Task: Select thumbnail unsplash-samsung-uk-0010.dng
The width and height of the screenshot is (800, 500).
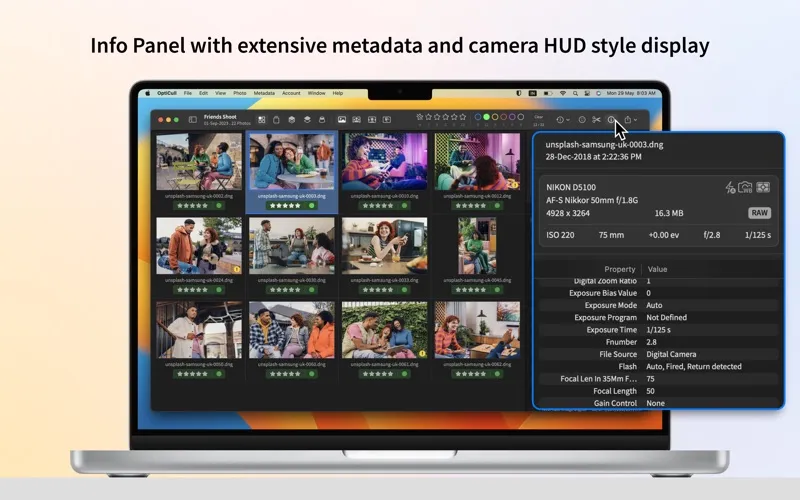Action: tap(385, 161)
